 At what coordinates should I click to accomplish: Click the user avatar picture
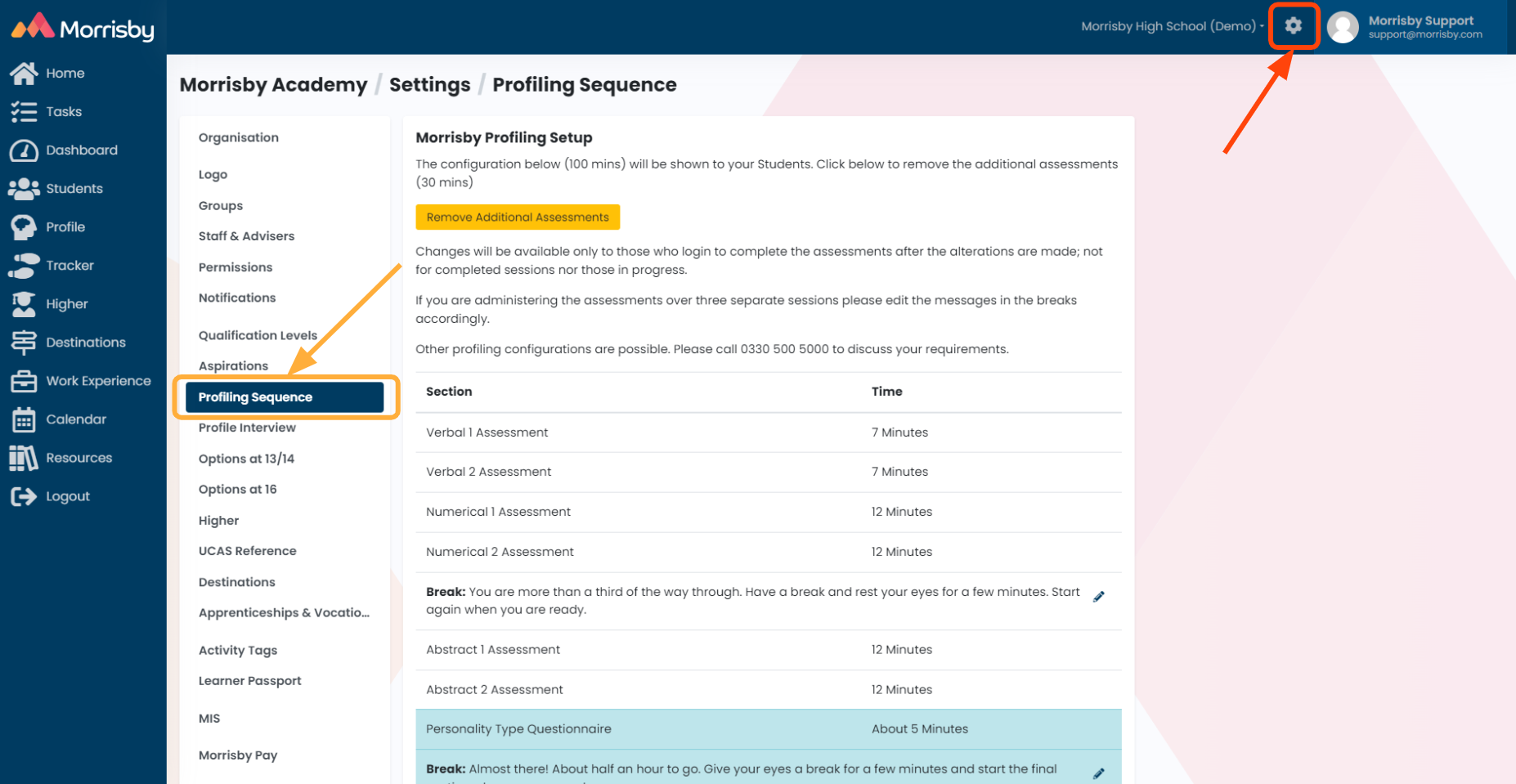(1343, 27)
